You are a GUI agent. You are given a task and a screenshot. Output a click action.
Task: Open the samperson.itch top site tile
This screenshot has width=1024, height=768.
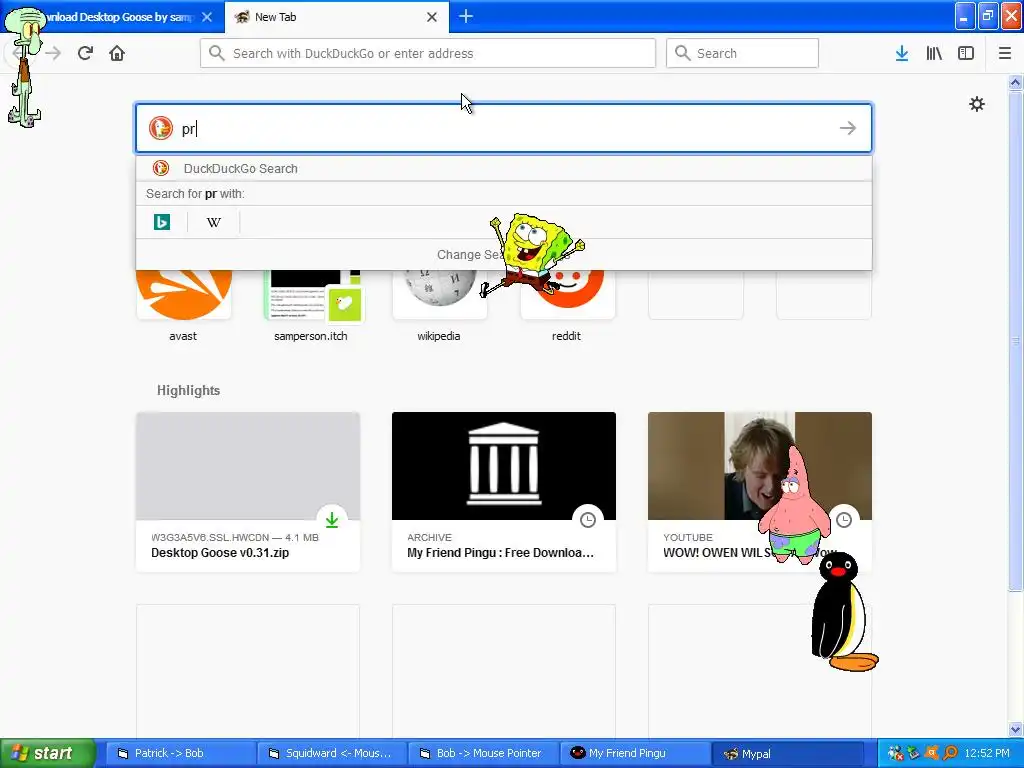(x=312, y=294)
